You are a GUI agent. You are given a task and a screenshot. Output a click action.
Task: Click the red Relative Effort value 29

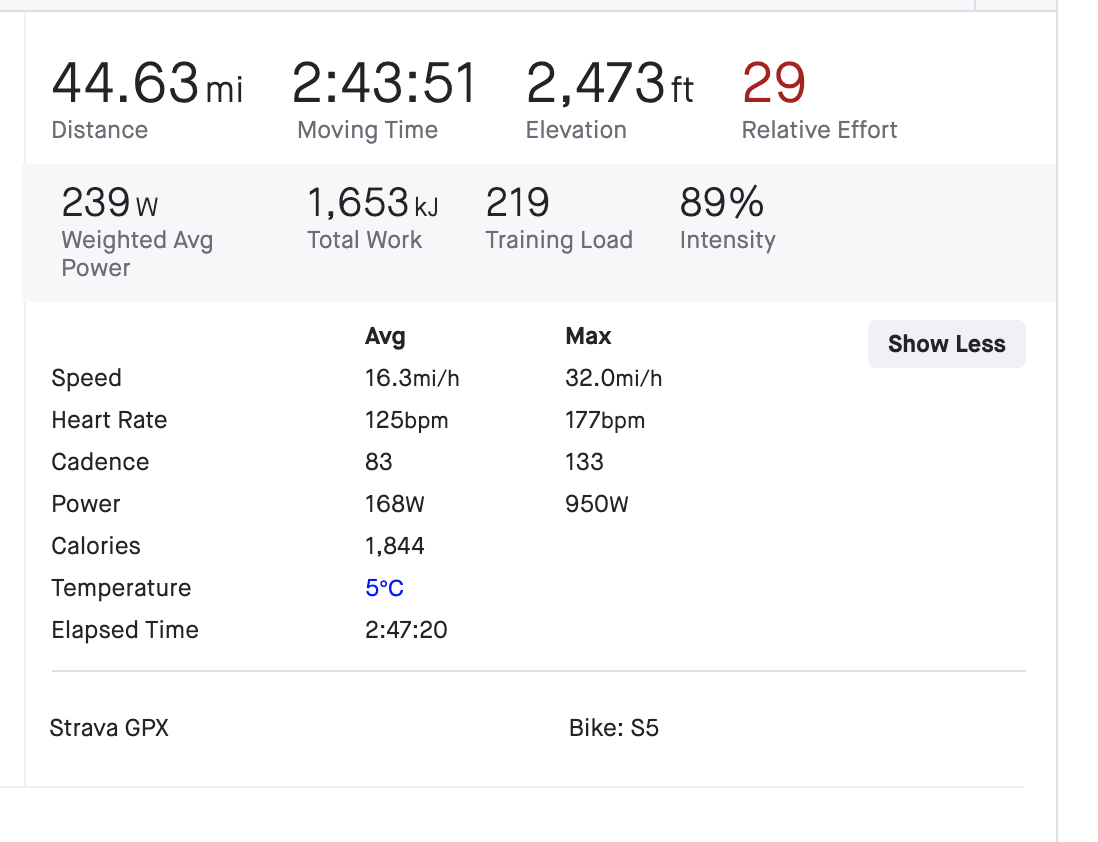click(x=774, y=83)
